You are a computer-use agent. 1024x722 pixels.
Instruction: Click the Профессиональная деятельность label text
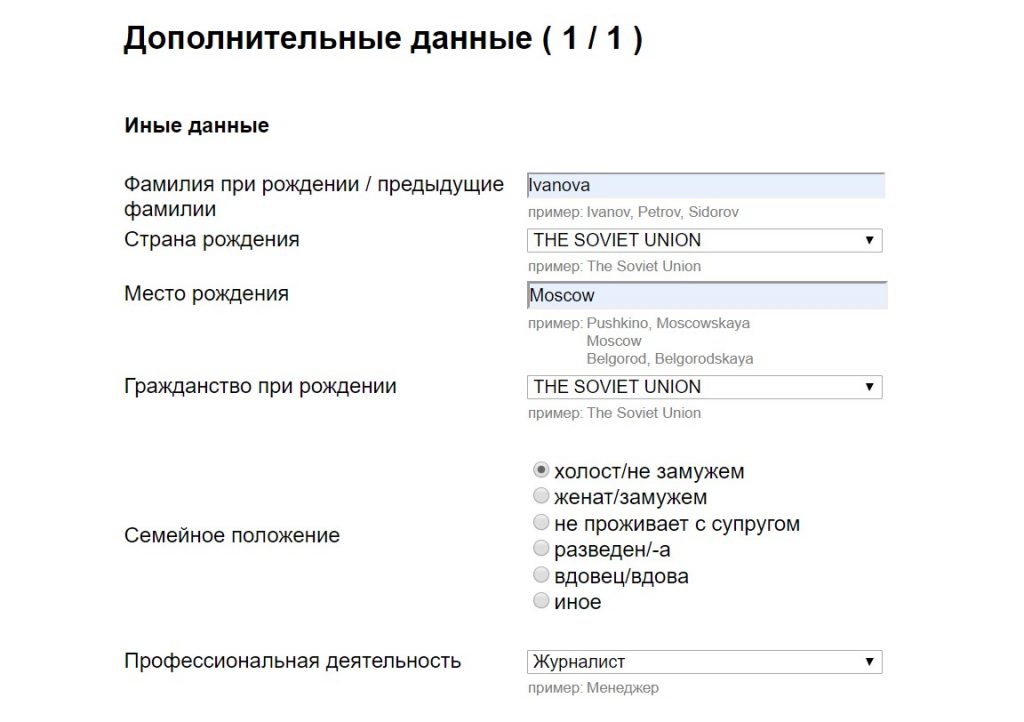[292, 661]
